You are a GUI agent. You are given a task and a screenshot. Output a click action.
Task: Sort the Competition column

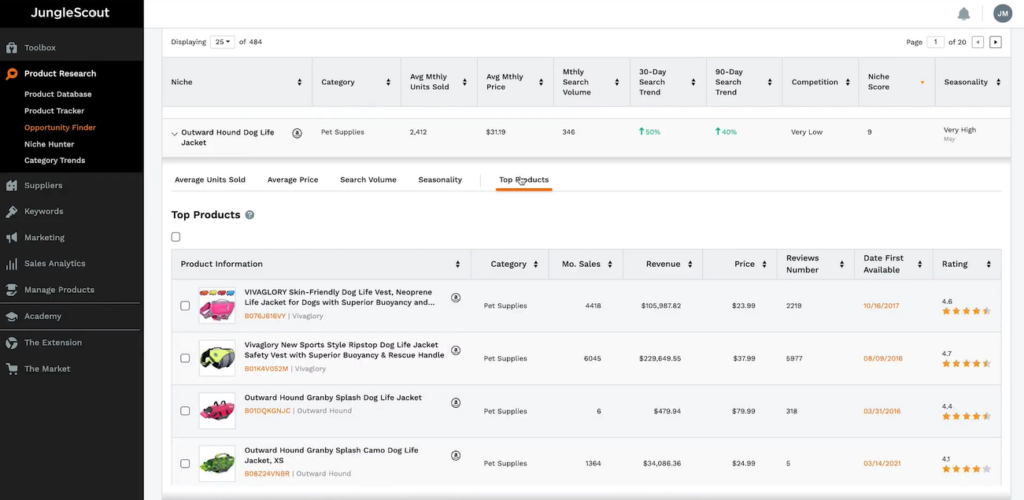(x=848, y=82)
